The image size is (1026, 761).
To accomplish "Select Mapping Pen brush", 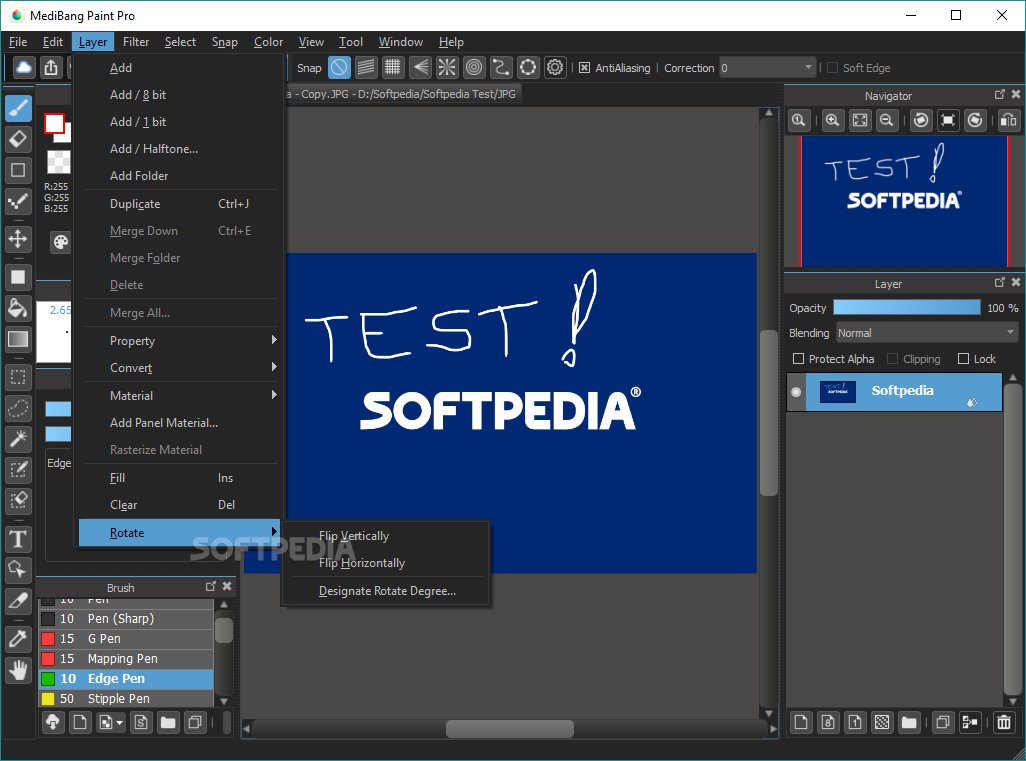I will 126,659.
